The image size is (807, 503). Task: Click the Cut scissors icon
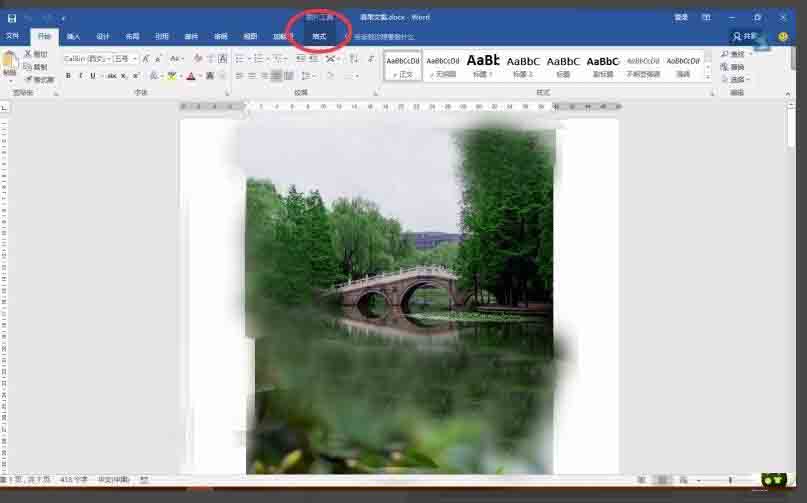pyautogui.click(x=28, y=54)
